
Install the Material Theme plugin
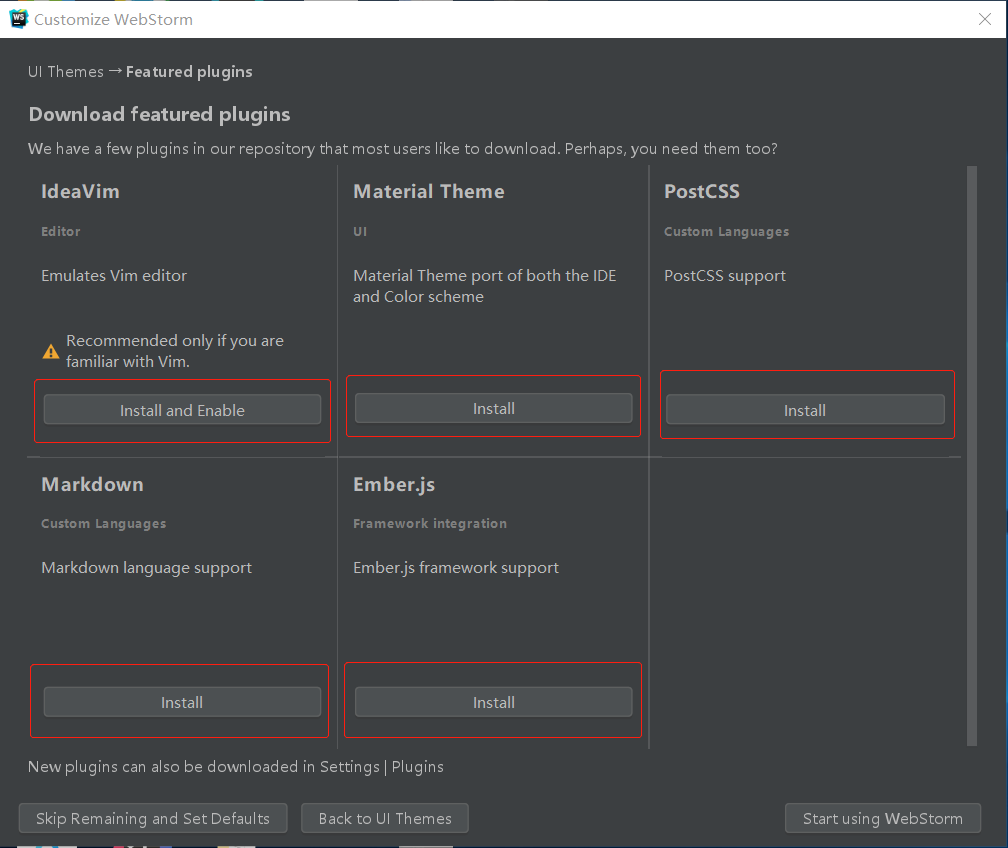coord(493,408)
